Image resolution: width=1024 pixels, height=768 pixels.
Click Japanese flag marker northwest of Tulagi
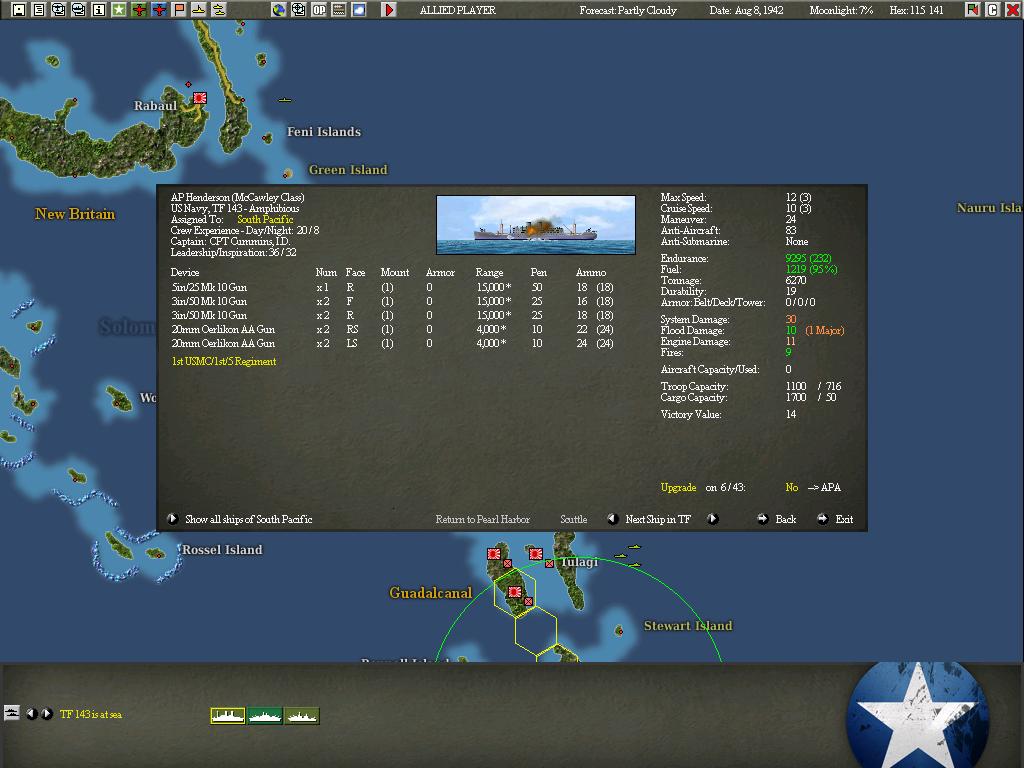pos(494,554)
